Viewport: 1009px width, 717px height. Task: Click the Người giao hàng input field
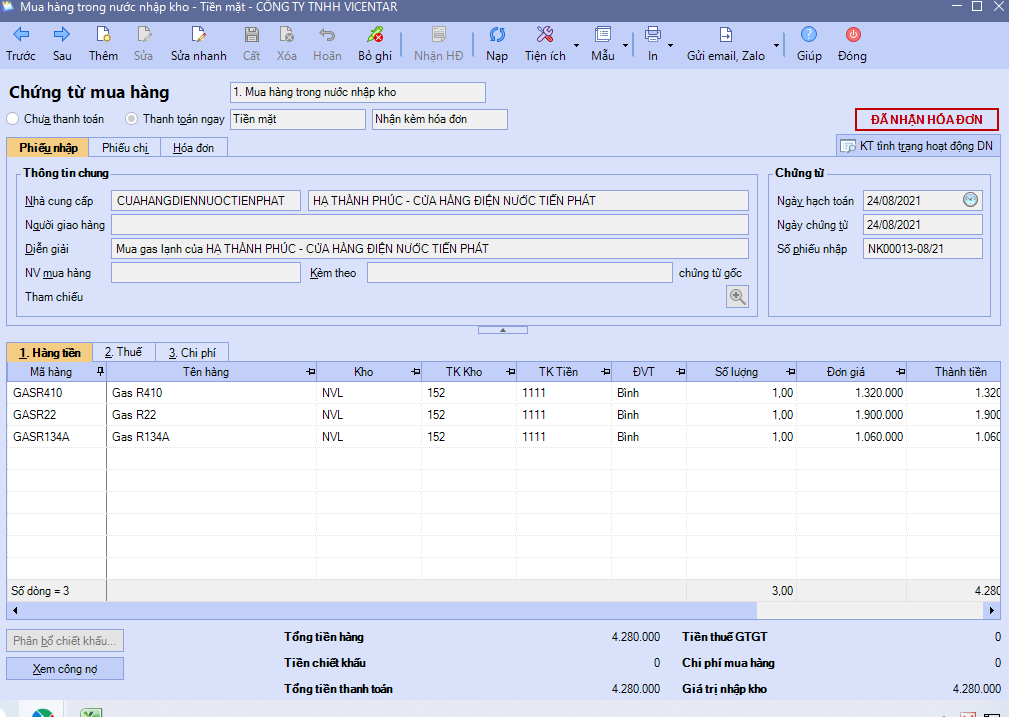click(430, 225)
